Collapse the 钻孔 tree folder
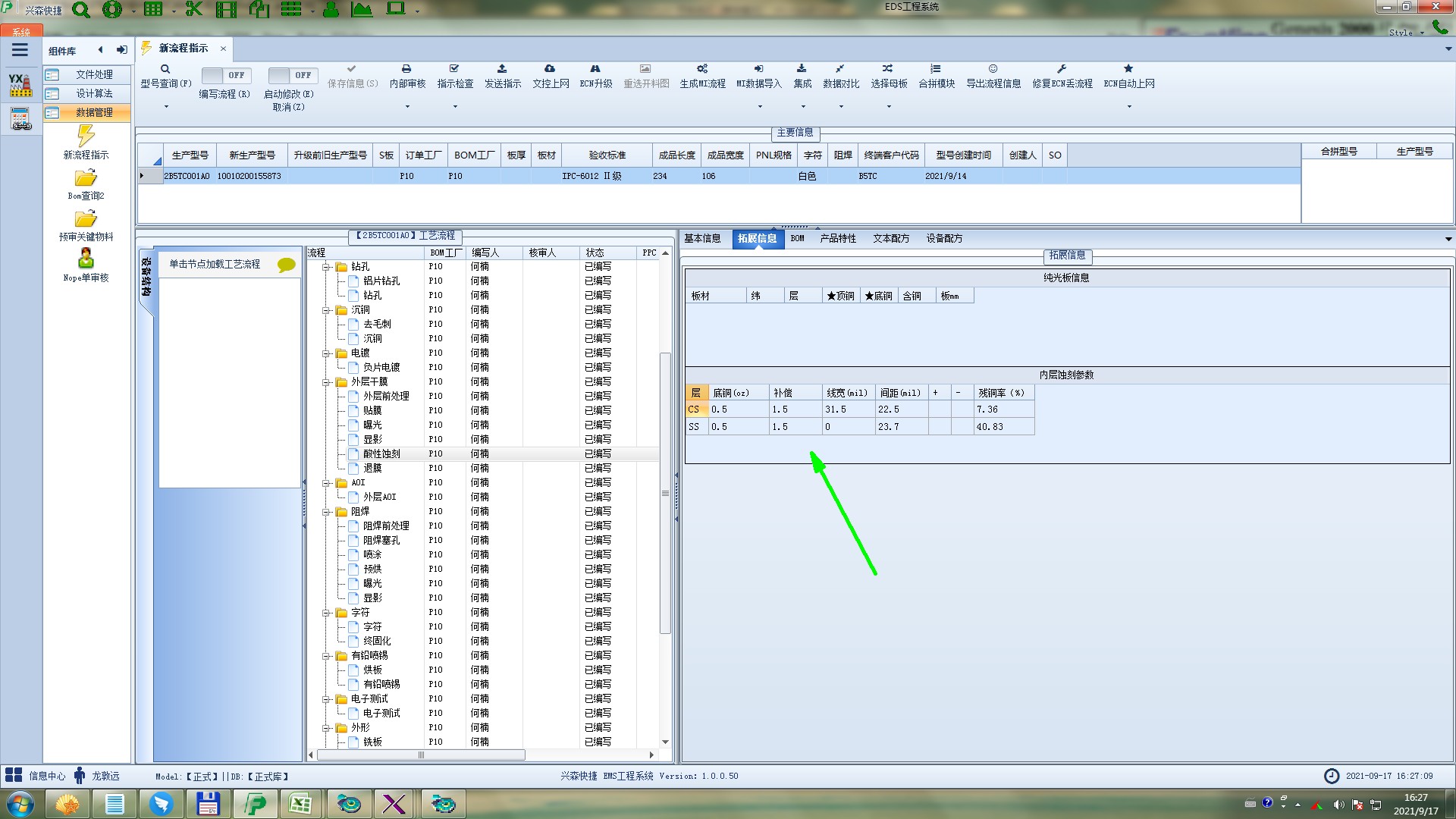This screenshot has width=1456, height=819. point(326,267)
